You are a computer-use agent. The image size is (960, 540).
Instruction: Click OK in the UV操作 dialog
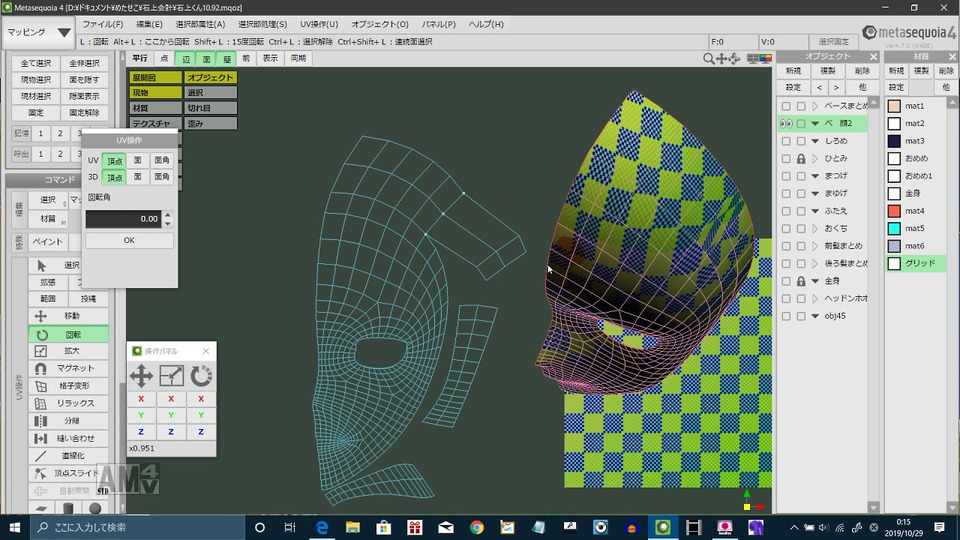click(129, 241)
